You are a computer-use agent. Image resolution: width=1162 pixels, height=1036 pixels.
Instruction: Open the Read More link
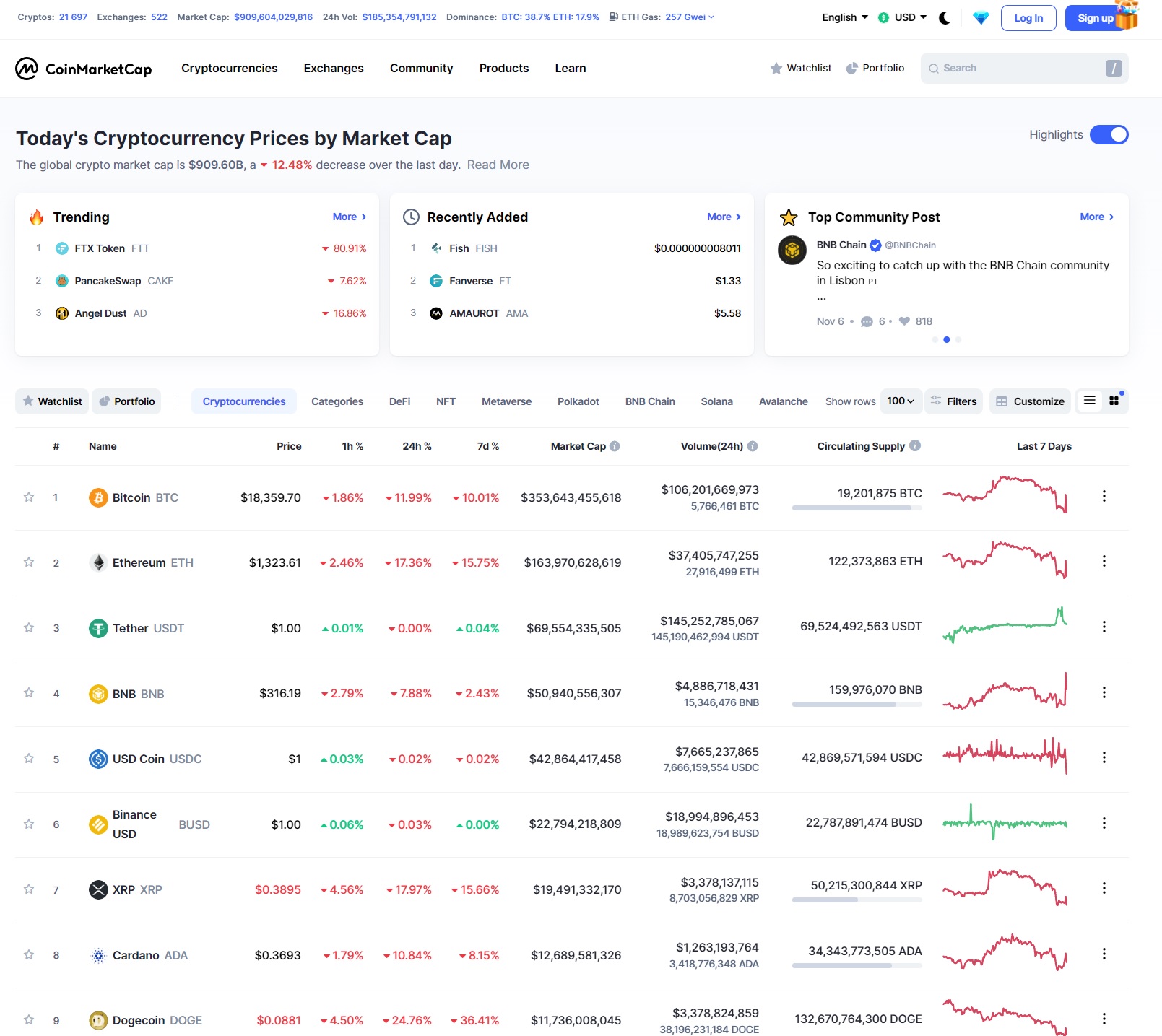click(498, 165)
